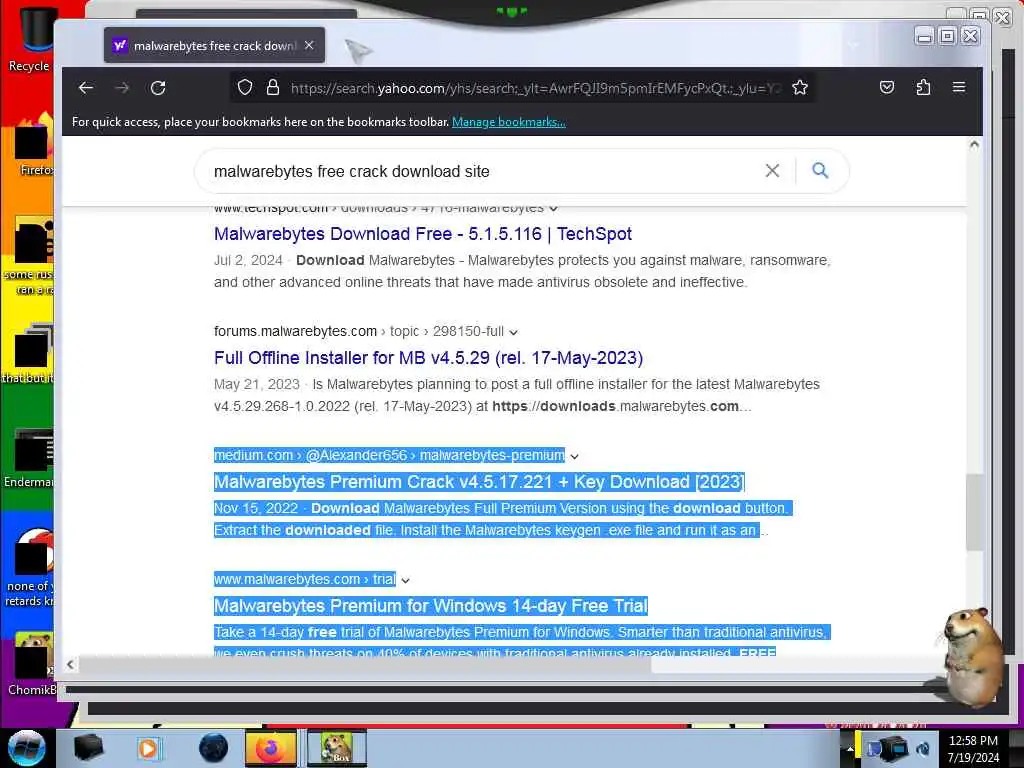Open Malwarebytes Premium Crack v4.5.17.221 result
1024x768 pixels.
pyautogui.click(x=479, y=482)
